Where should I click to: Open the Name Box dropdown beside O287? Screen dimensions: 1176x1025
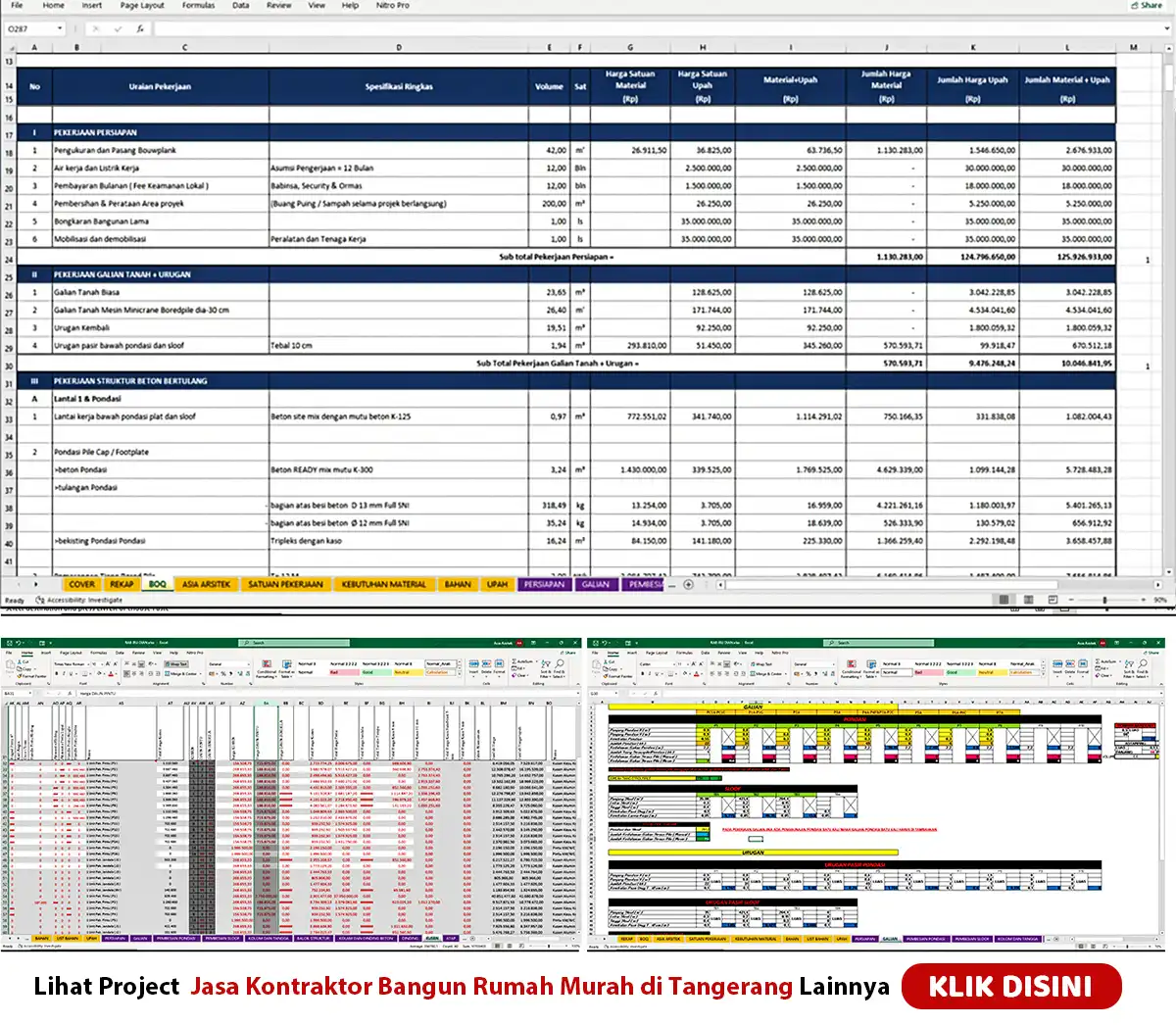pos(61,29)
